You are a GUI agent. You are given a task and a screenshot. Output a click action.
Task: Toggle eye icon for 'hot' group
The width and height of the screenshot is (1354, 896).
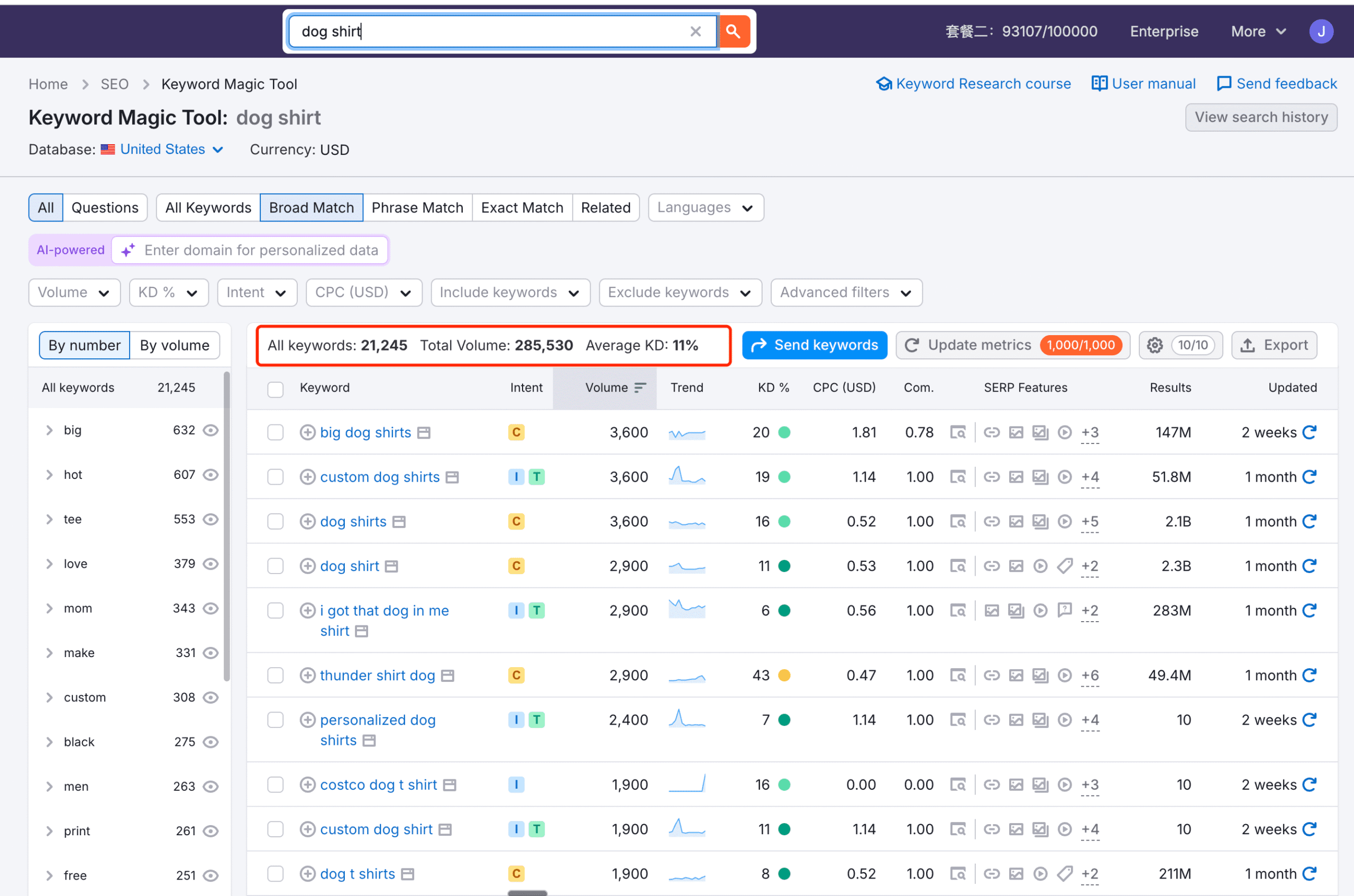[x=211, y=474]
